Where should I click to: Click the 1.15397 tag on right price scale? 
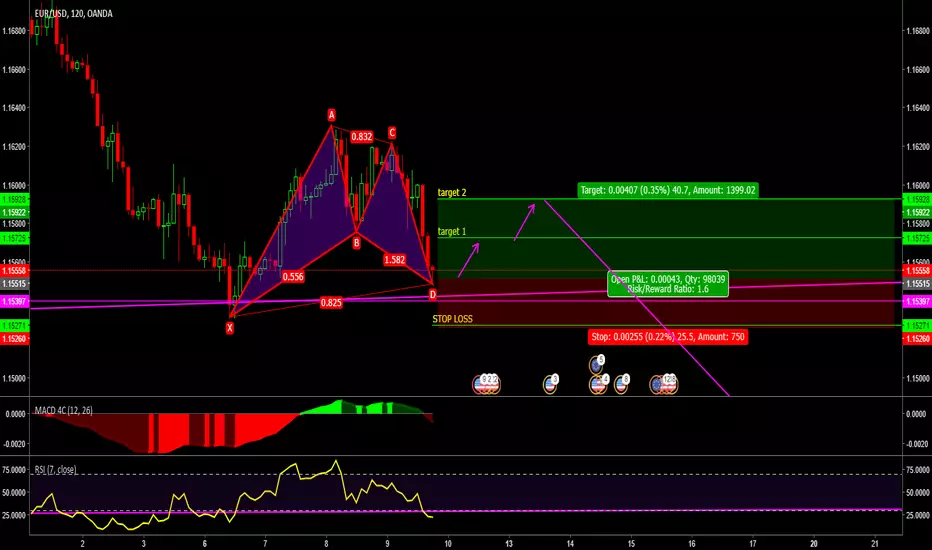click(917, 301)
